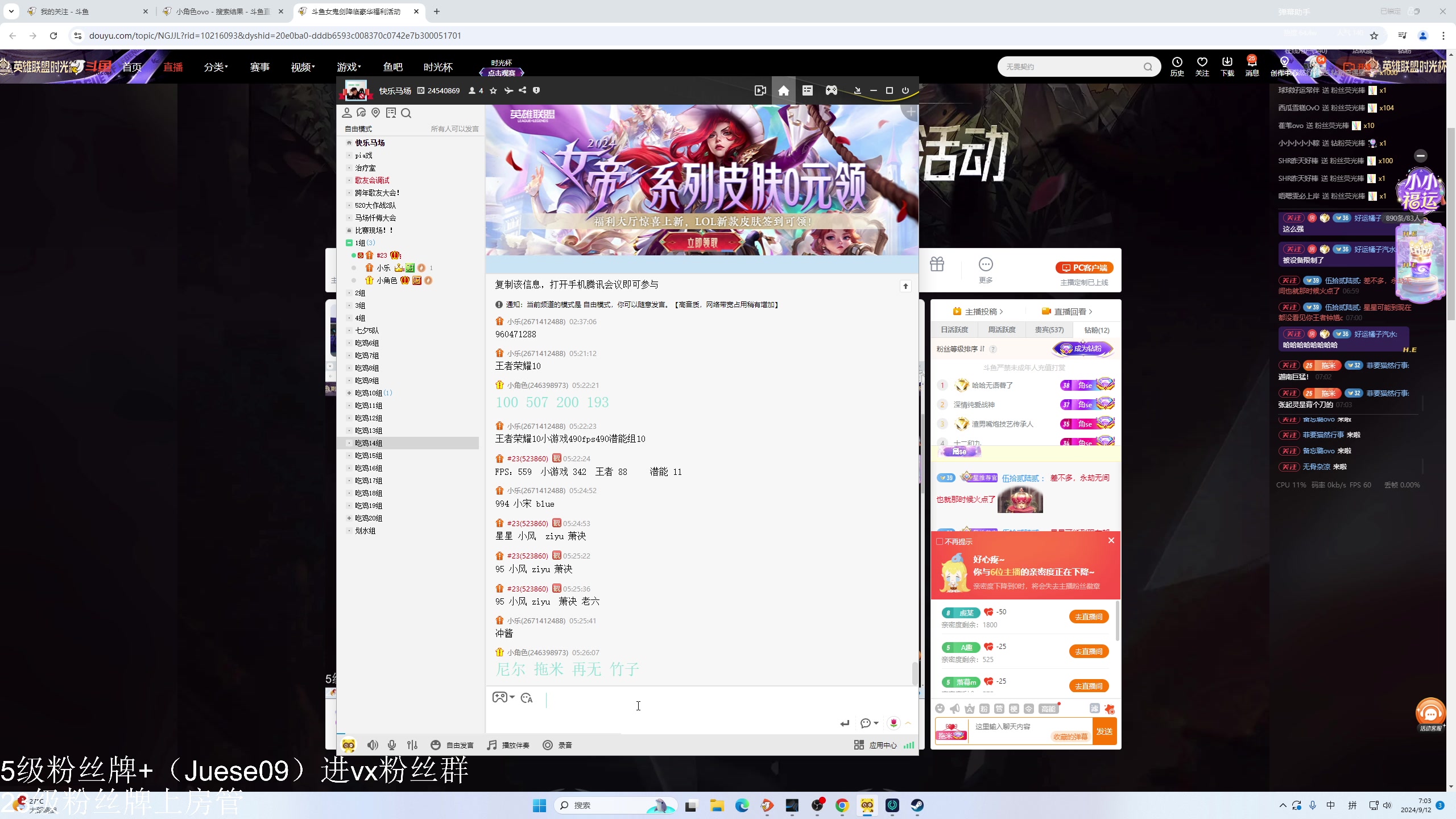1456x819 pixels.
Task: Open the 分类 dropdown in Douyu nav
Action: coord(216,67)
